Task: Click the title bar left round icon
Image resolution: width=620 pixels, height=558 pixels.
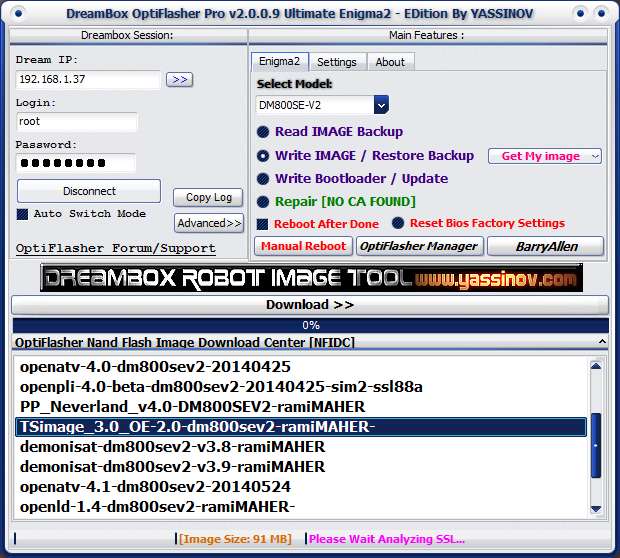Action: click(18, 13)
